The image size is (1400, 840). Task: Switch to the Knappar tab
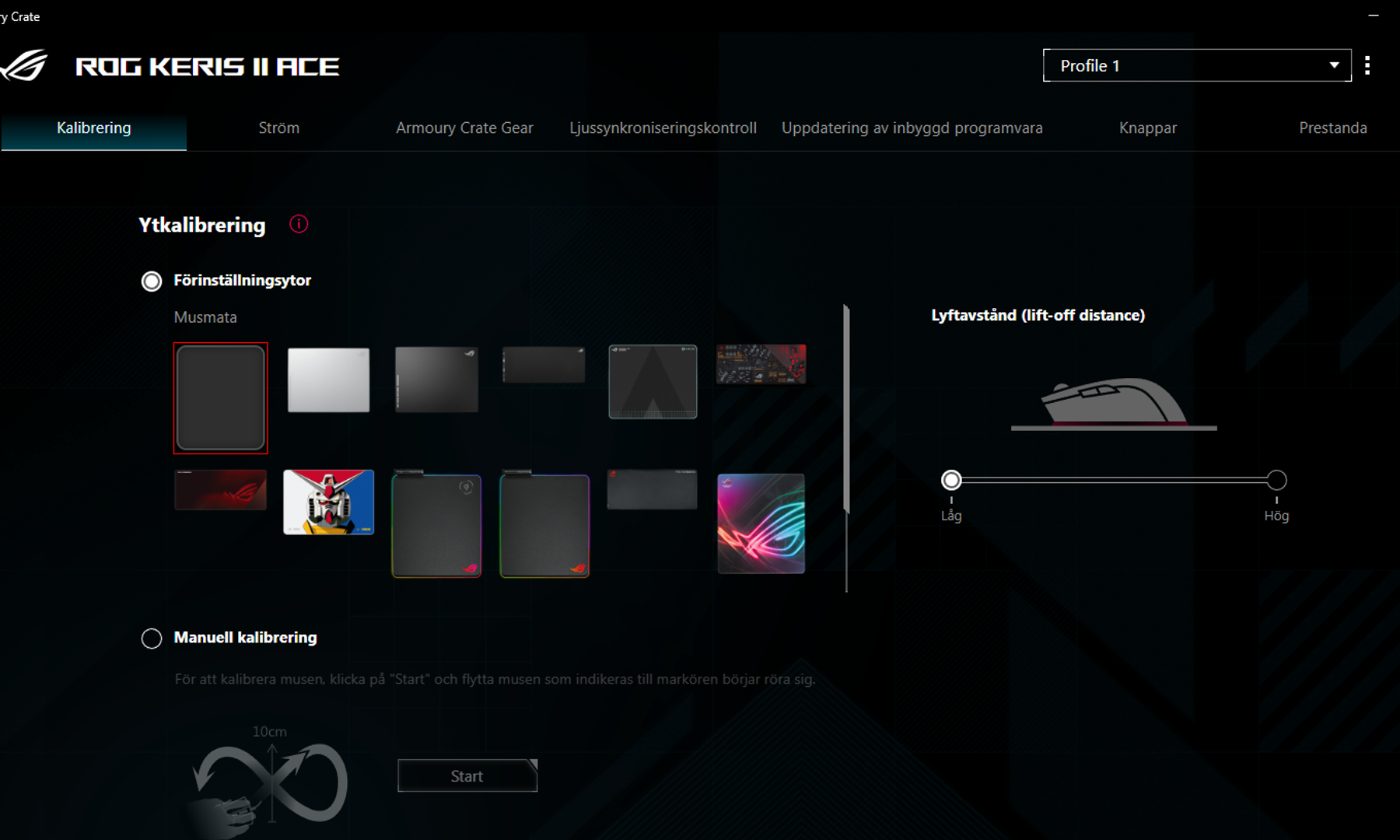tap(1148, 128)
